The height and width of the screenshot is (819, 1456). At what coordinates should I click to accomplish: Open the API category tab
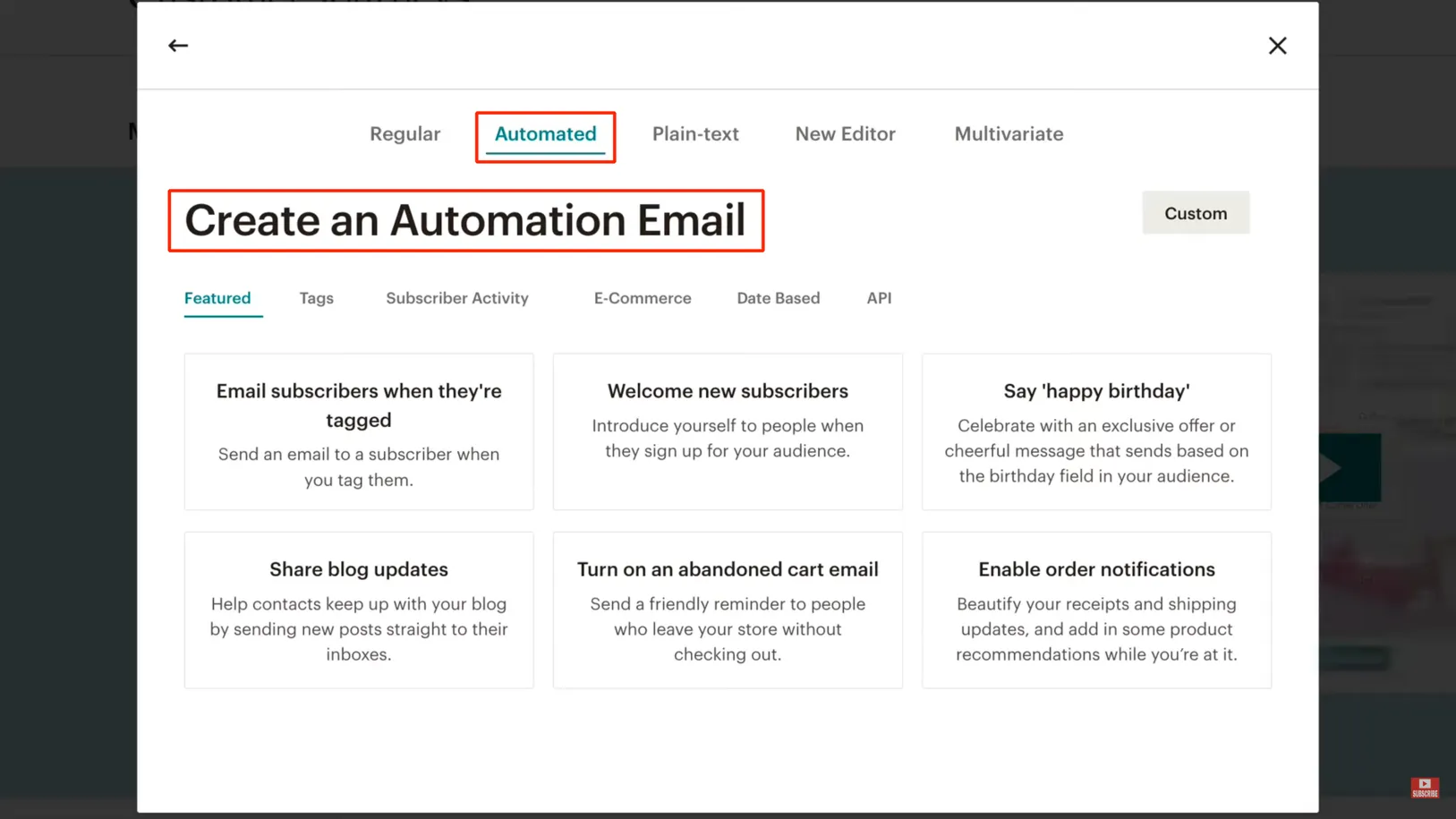(x=879, y=298)
